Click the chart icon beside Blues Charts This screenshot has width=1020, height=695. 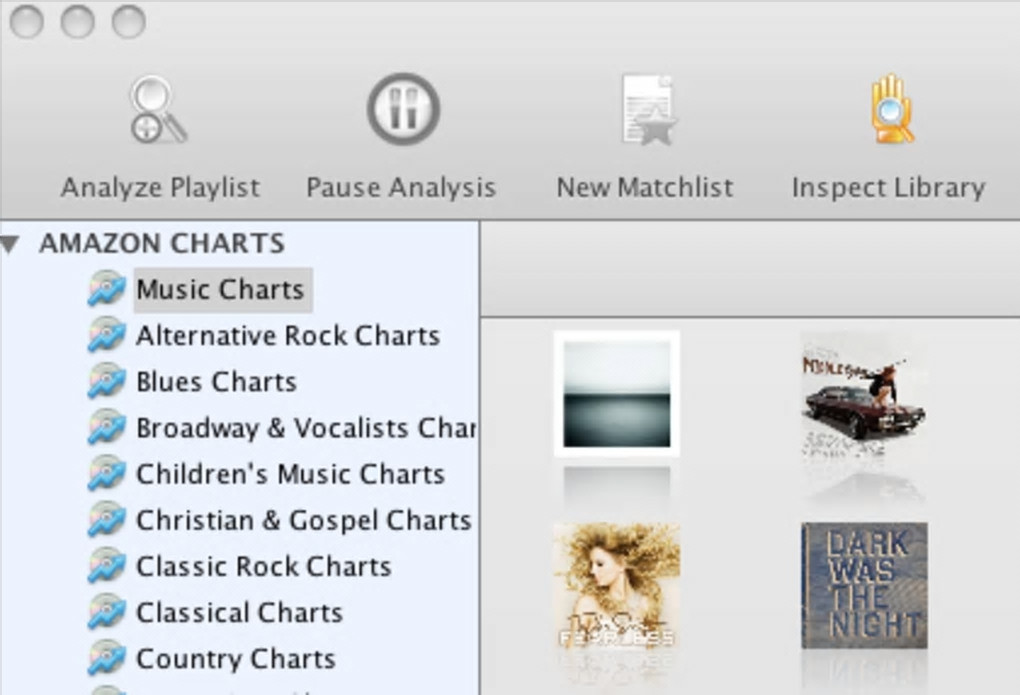106,381
